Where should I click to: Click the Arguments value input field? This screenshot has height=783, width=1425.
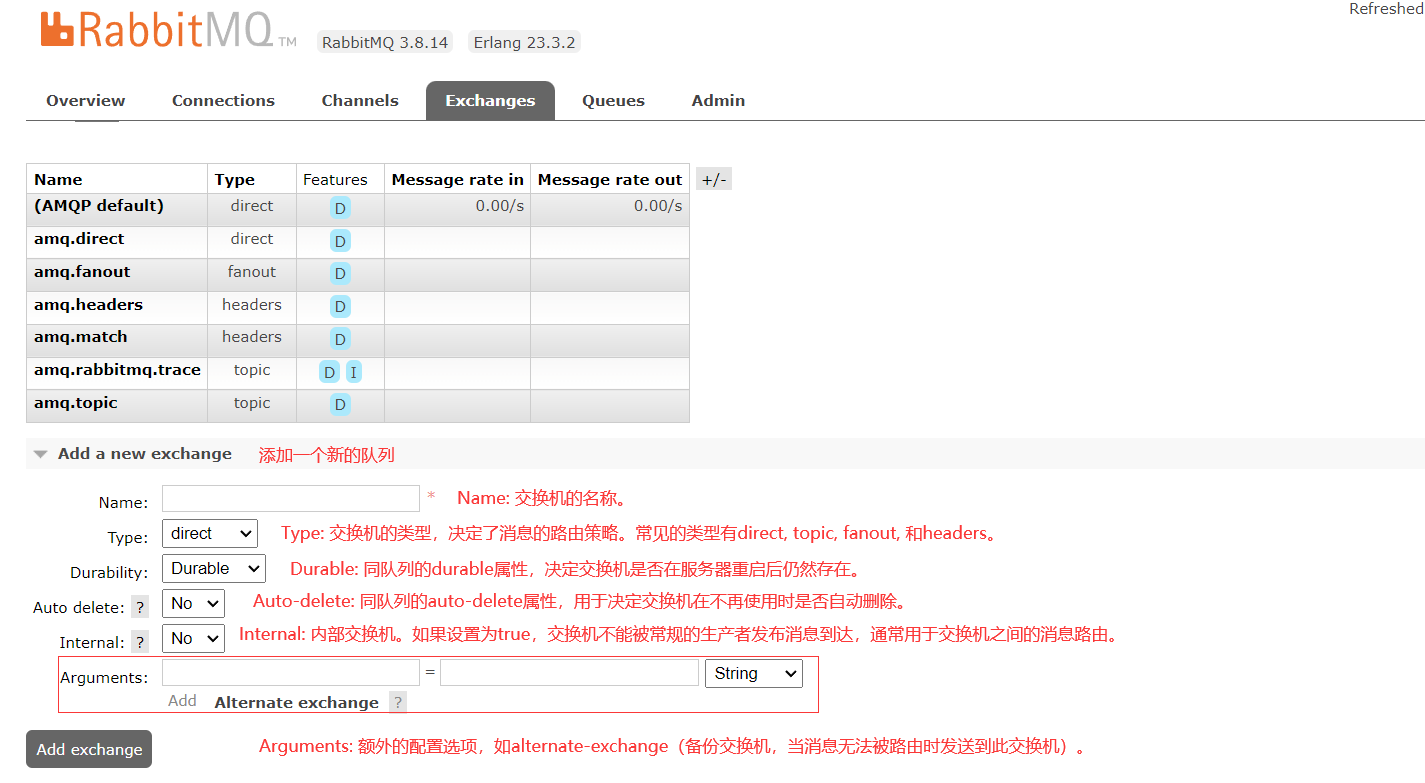click(569, 673)
